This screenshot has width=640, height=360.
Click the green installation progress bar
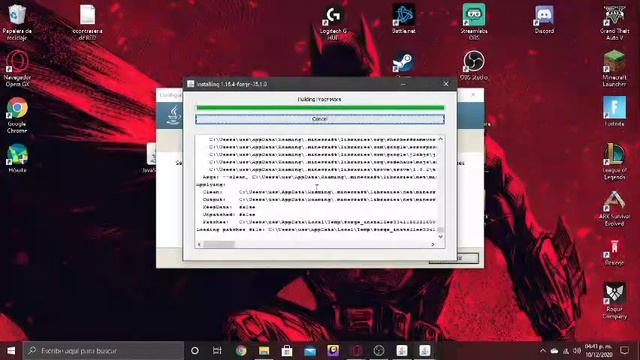(320, 108)
